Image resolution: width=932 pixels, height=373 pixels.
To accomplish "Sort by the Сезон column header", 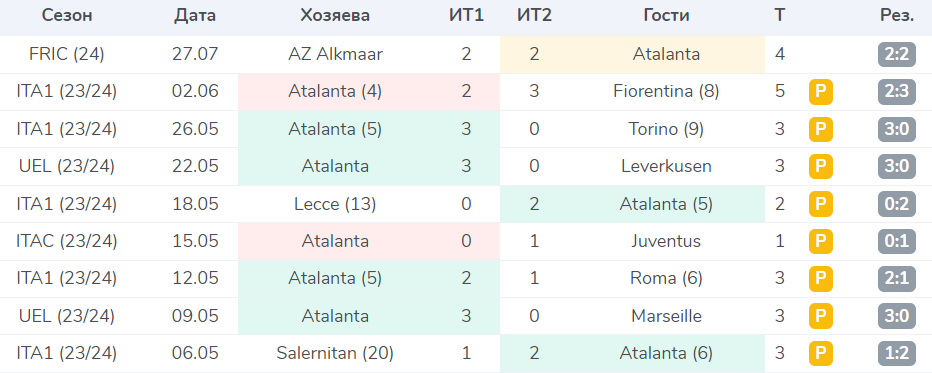I will coord(67,16).
